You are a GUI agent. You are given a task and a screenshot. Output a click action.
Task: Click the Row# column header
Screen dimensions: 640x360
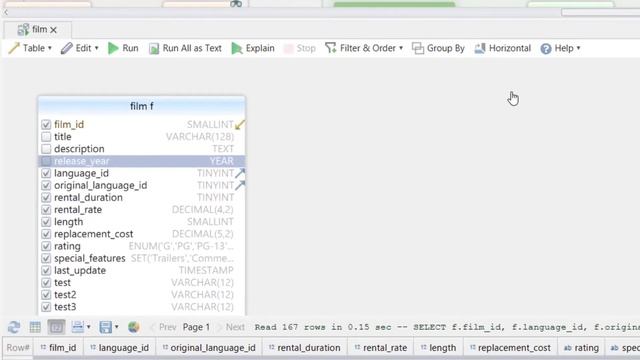pos(18,348)
